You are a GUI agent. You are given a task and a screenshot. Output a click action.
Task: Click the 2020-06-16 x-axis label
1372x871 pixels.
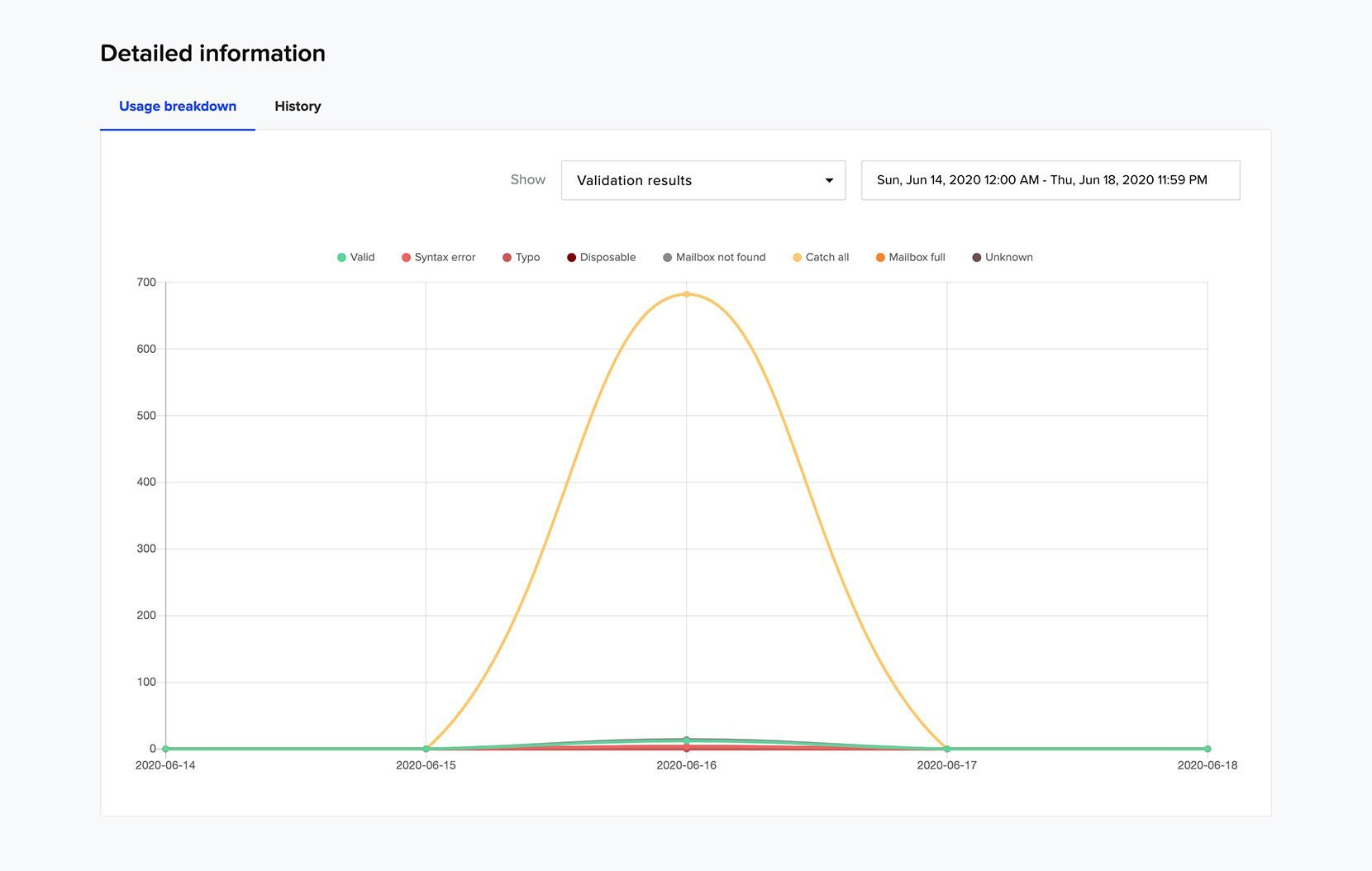pyautogui.click(x=686, y=765)
